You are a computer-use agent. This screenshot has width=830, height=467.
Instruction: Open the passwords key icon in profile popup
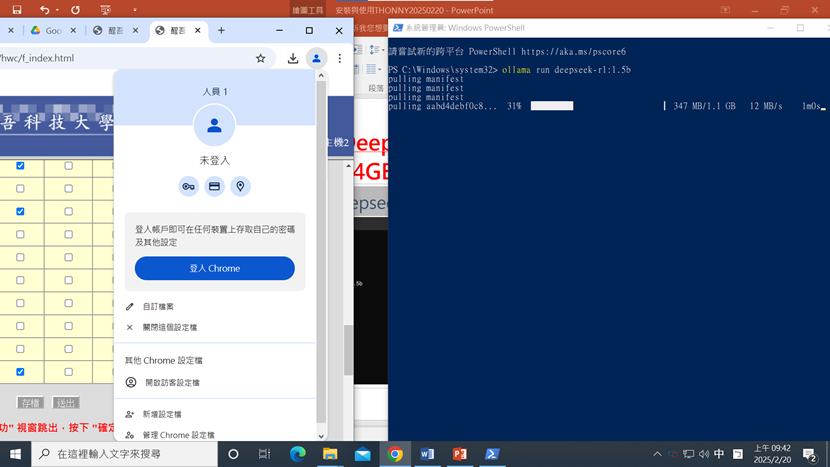[x=188, y=187]
